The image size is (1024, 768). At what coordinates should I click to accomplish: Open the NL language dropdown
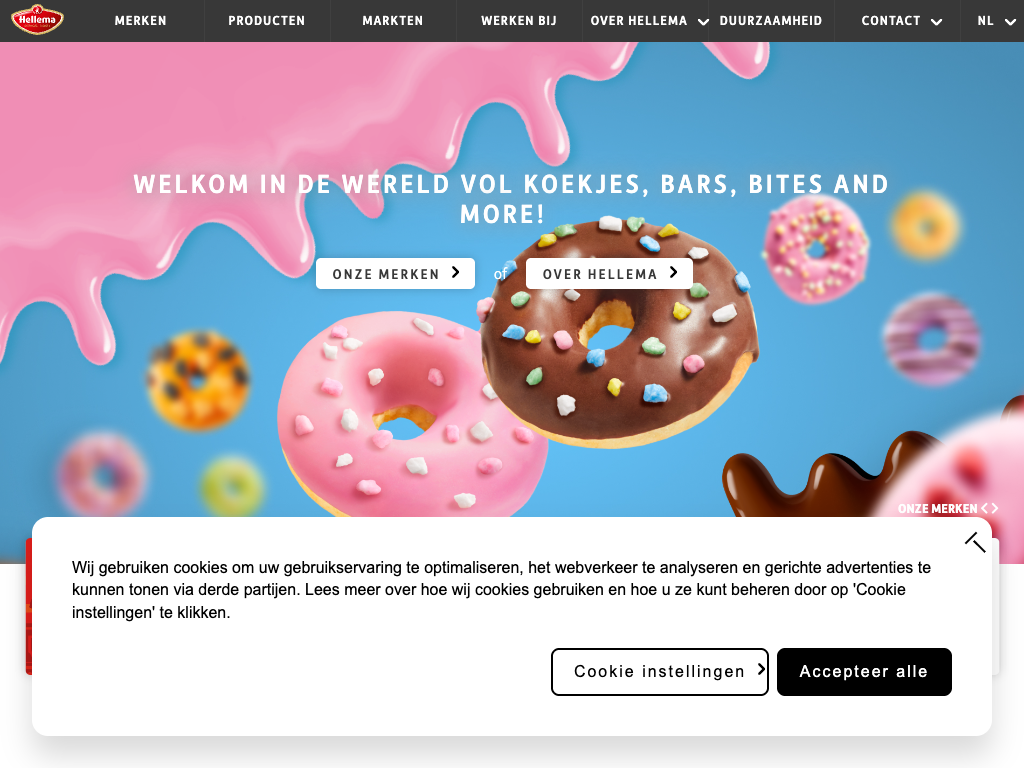click(x=996, y=21)
